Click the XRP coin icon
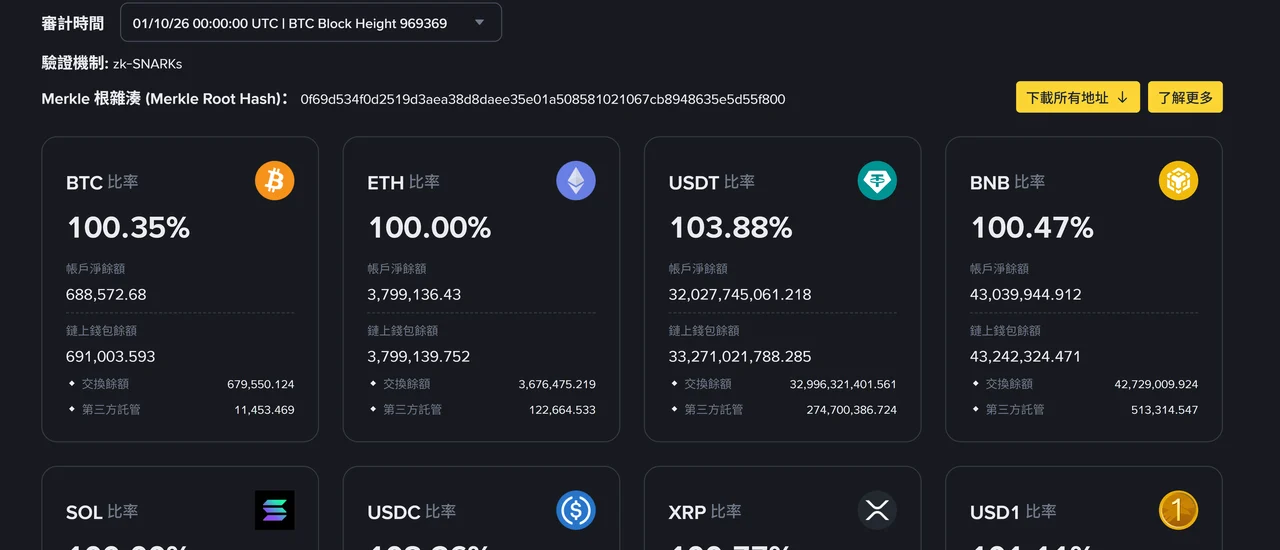The height and width of the screenshot is (550, 1280). (x=877, y=510)
